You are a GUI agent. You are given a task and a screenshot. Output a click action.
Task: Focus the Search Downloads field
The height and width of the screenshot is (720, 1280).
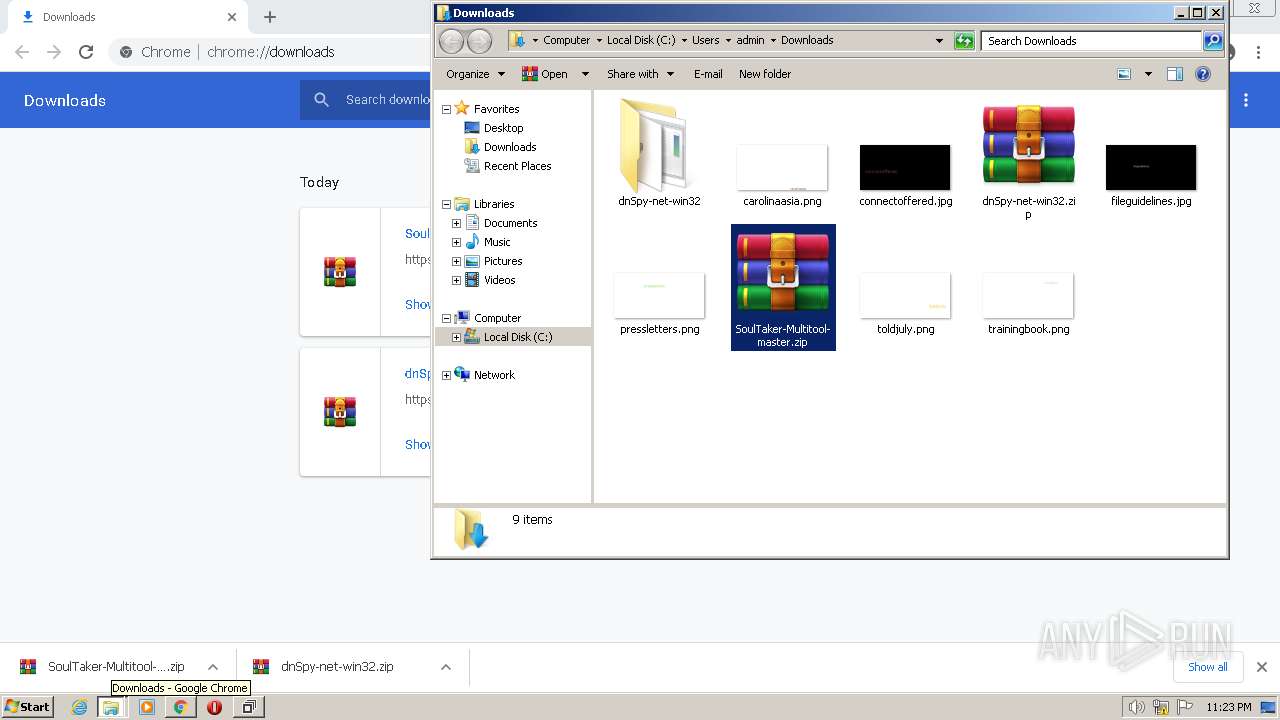coord(1092,41)
